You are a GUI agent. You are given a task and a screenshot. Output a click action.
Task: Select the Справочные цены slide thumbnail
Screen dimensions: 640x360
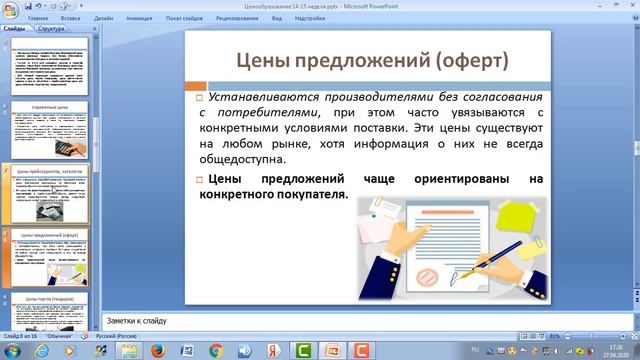coord(49,130)
